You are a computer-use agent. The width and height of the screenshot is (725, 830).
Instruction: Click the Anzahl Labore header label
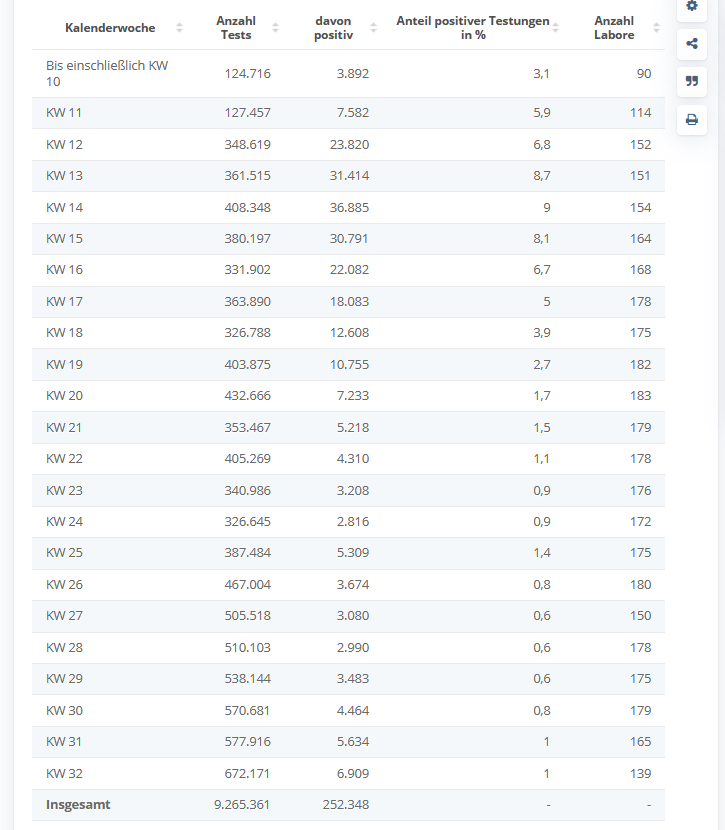tap(613, 28)
